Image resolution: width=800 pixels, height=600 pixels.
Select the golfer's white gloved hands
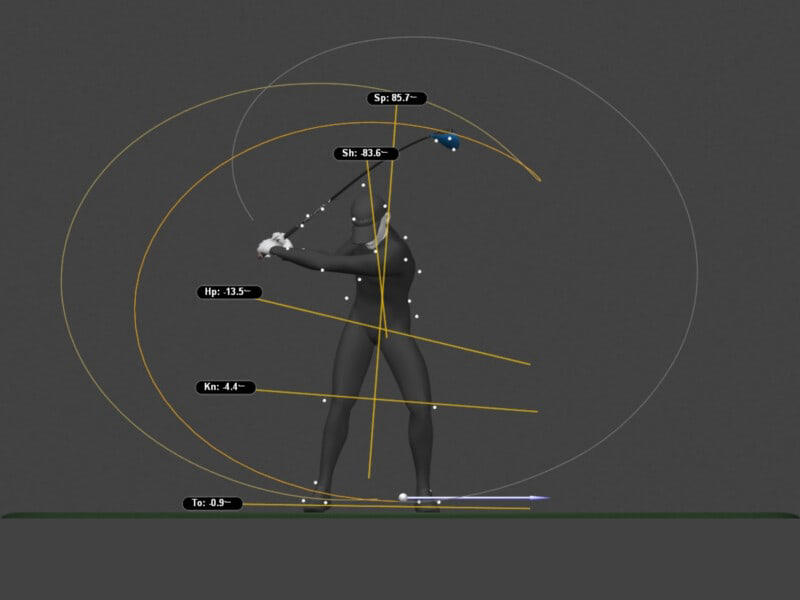(x=274, y=245)
